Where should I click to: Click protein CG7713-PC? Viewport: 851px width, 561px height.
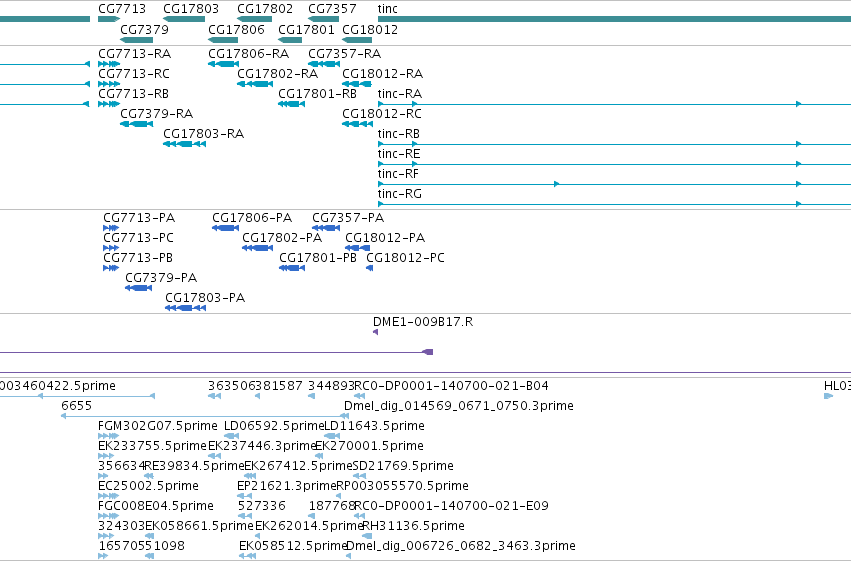pos(138,238)
